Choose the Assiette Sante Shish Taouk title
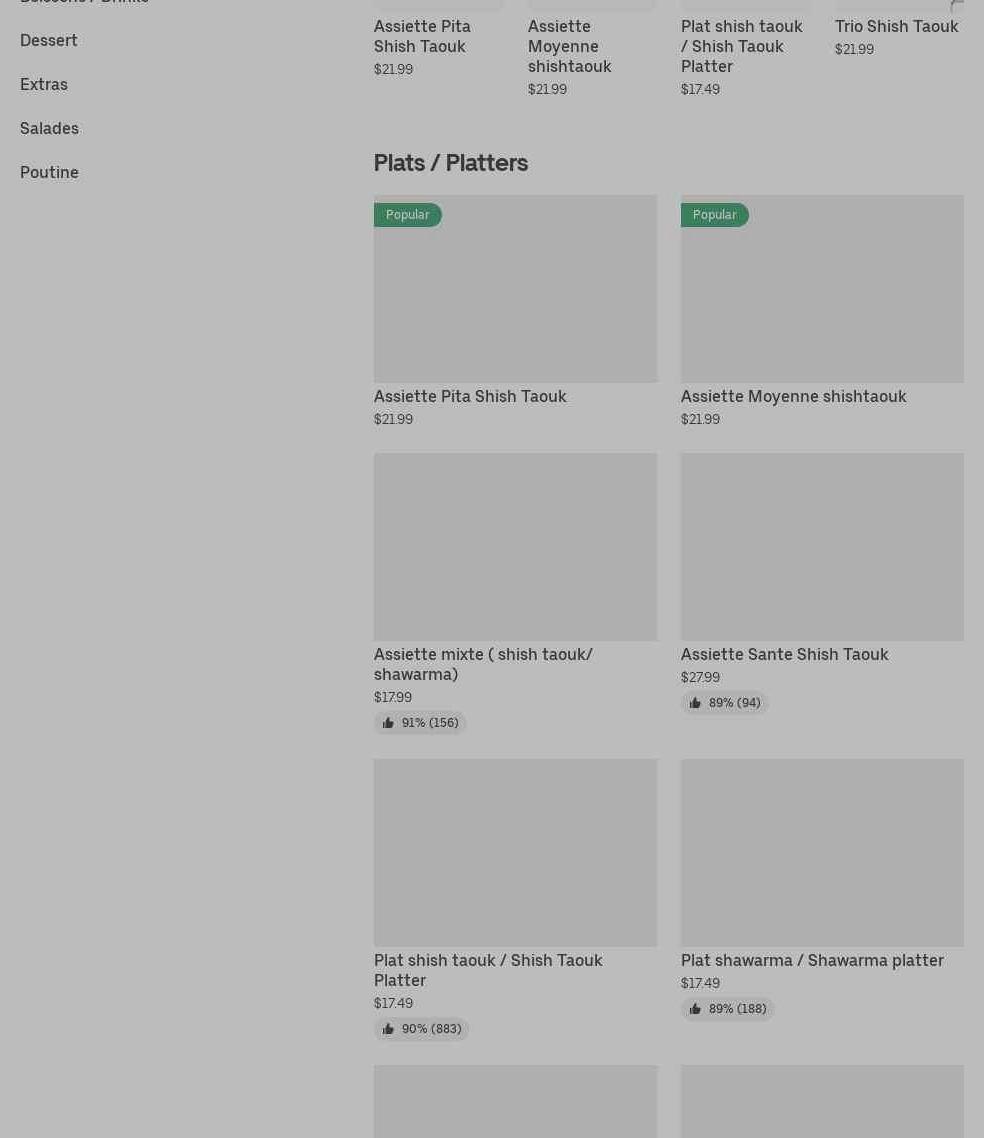Image resolution: width=984 pixels, height=1138 pixels. pos(784,654)
